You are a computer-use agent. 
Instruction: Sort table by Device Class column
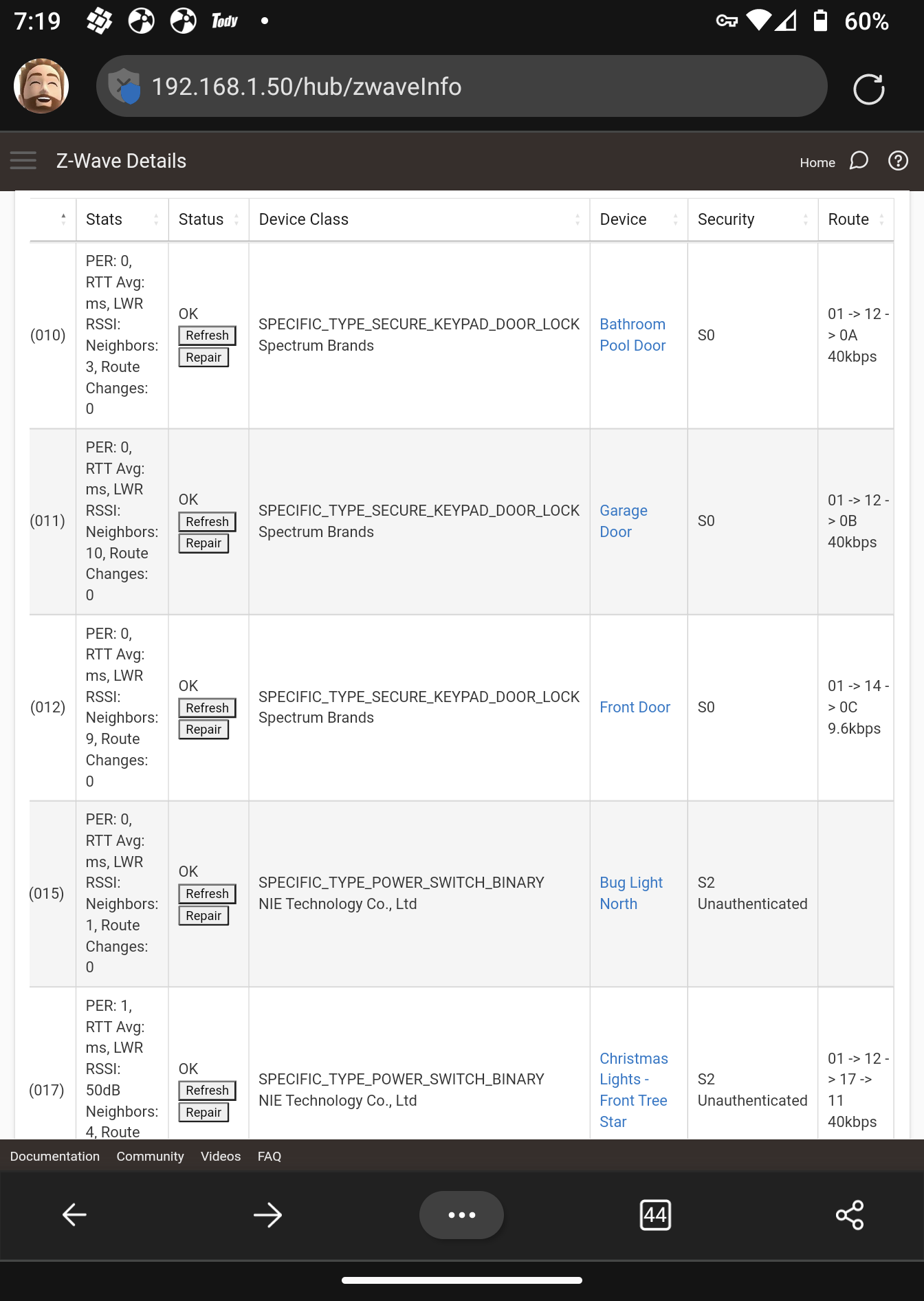point(419,219)
